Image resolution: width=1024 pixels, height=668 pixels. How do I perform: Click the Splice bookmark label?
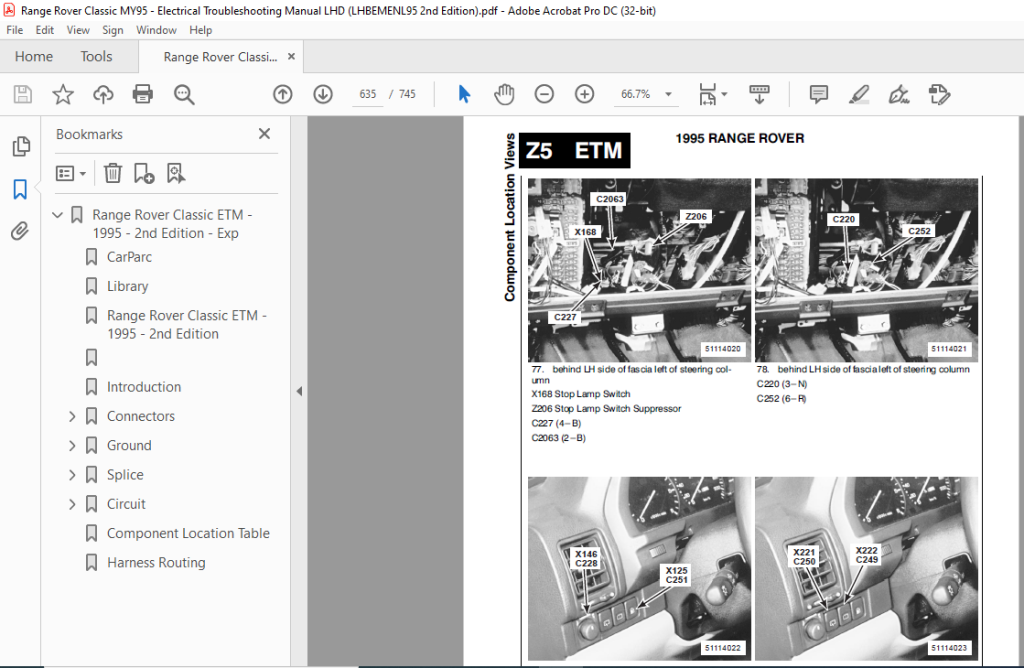tap(125, 475)
